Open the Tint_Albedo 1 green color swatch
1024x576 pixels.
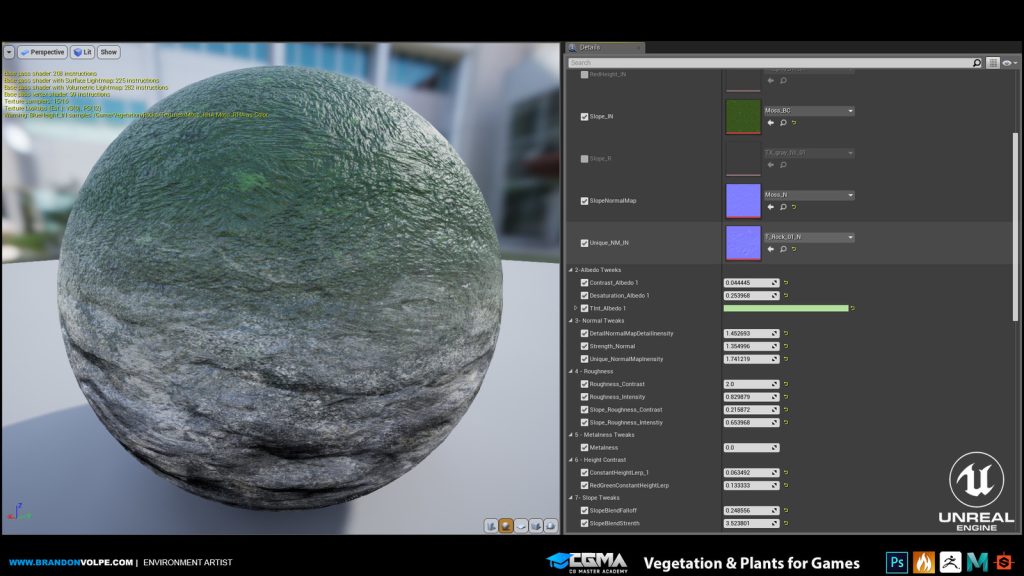coord(785,308)
